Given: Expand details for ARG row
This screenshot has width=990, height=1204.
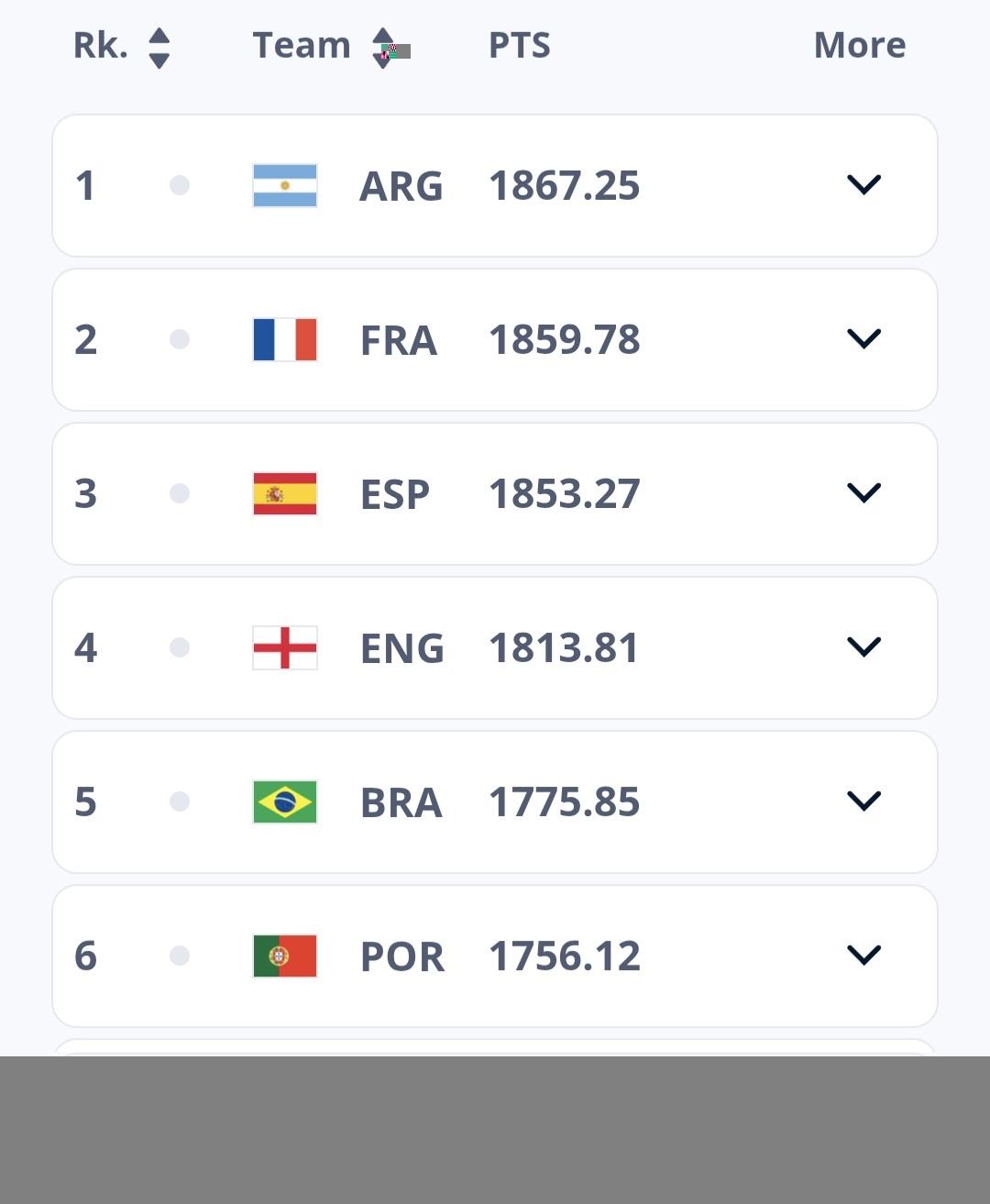Looking at the screenshot, I should (863, 185).
